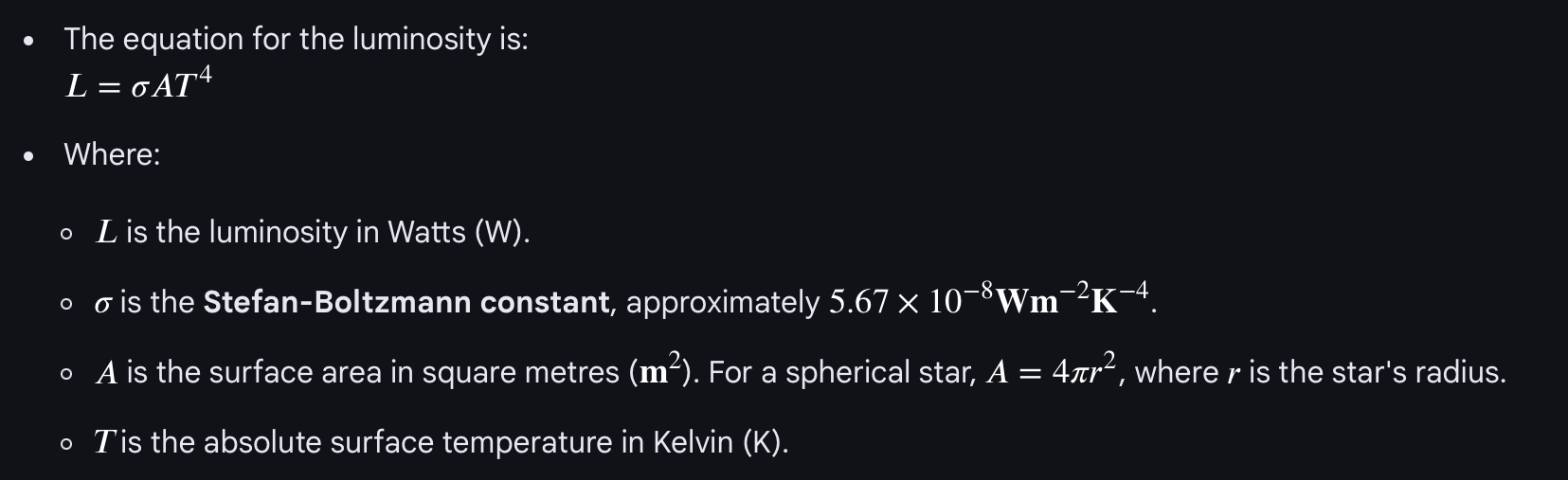This screenshot has height=480, width=1568.
Task: Click the text "Watts (W)"
Action: (x=456, y=232)
